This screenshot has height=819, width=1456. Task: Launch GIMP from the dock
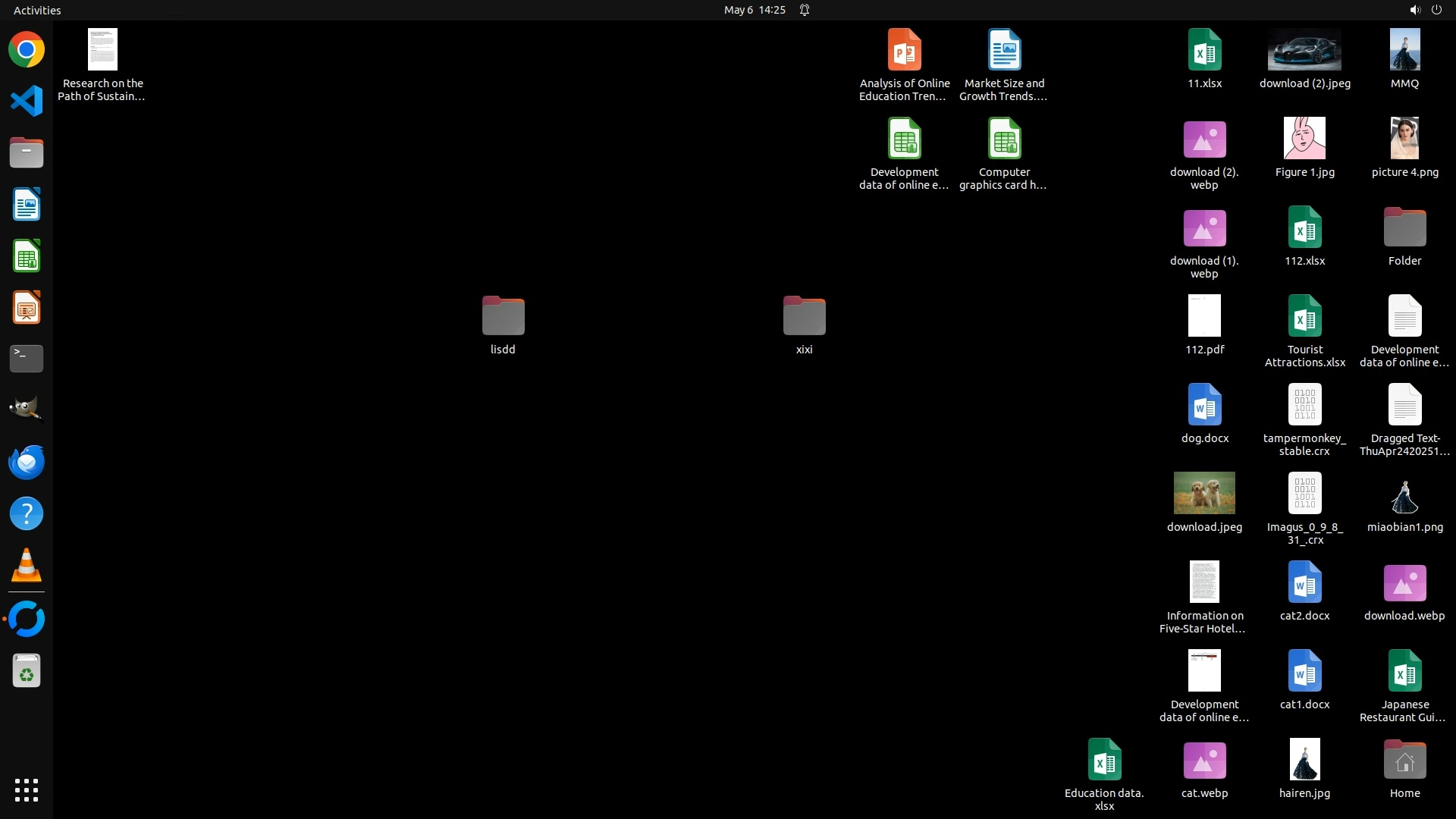pyautogui.click(x=27, y=409)
